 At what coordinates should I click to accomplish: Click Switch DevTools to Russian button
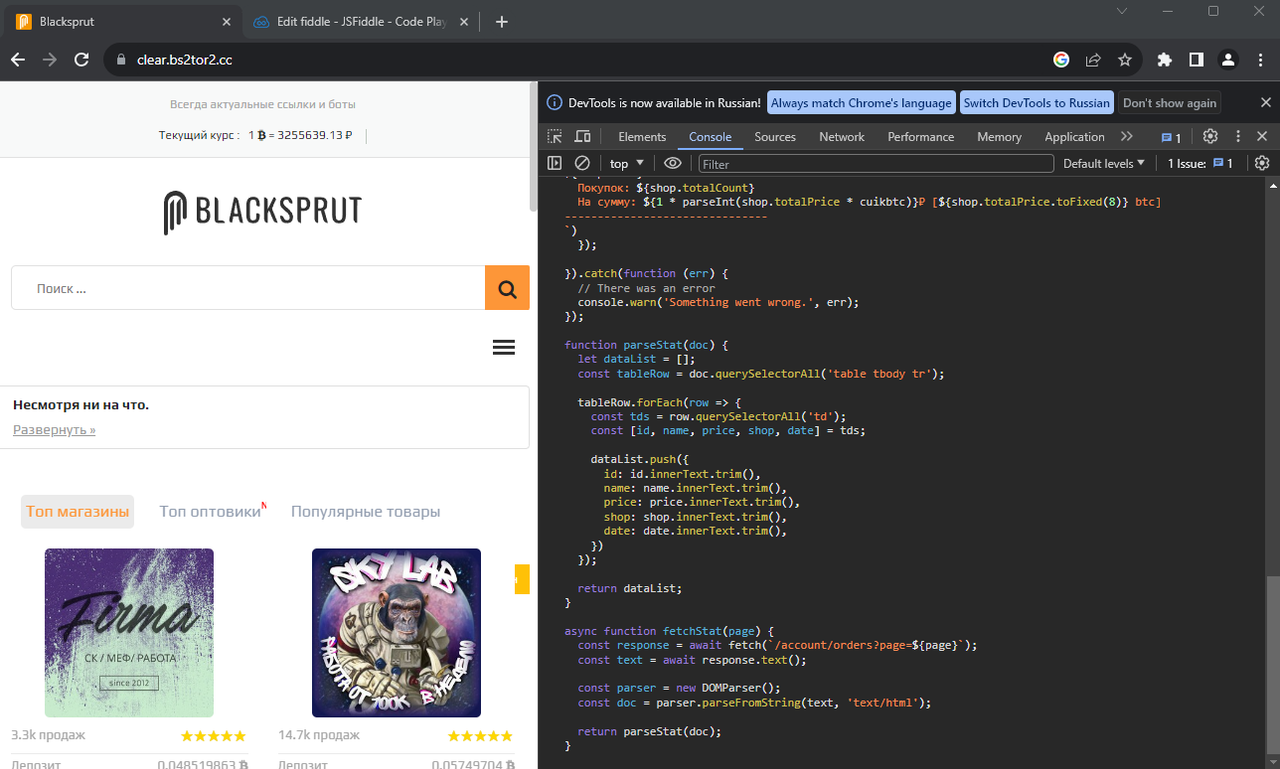click(1037, 103)
